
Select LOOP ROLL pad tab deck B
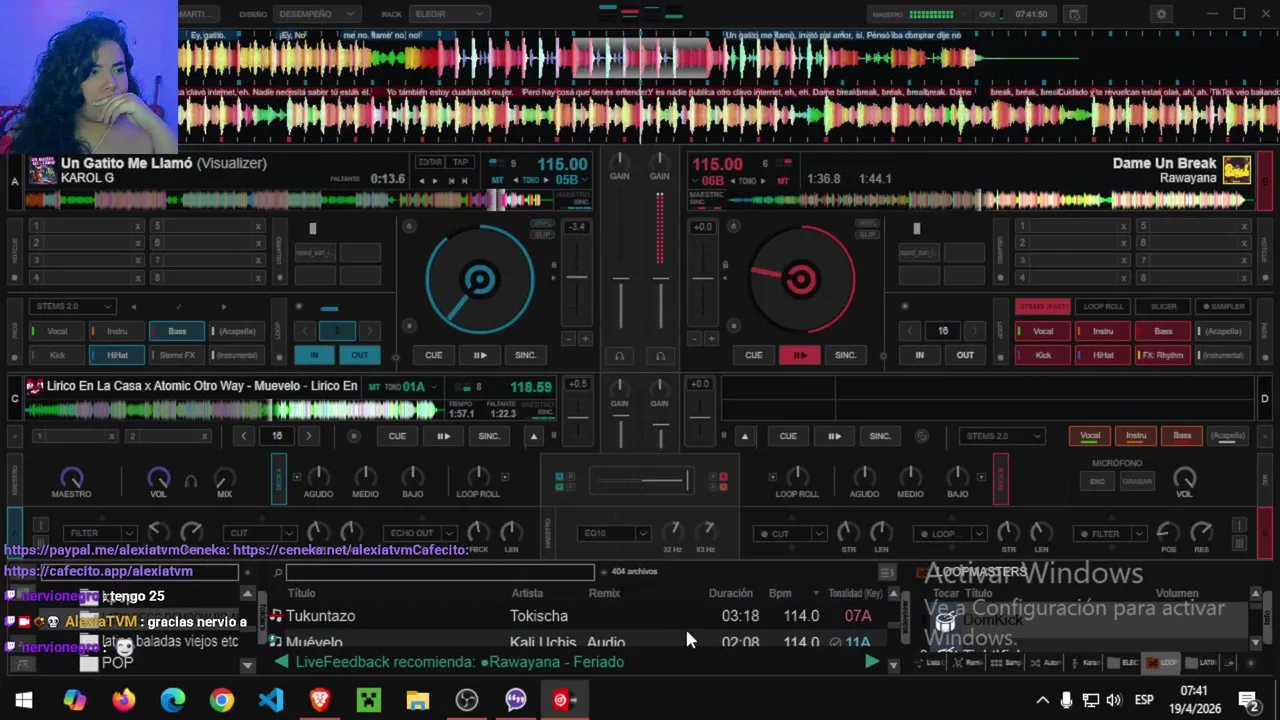[x=1103, y=307]
